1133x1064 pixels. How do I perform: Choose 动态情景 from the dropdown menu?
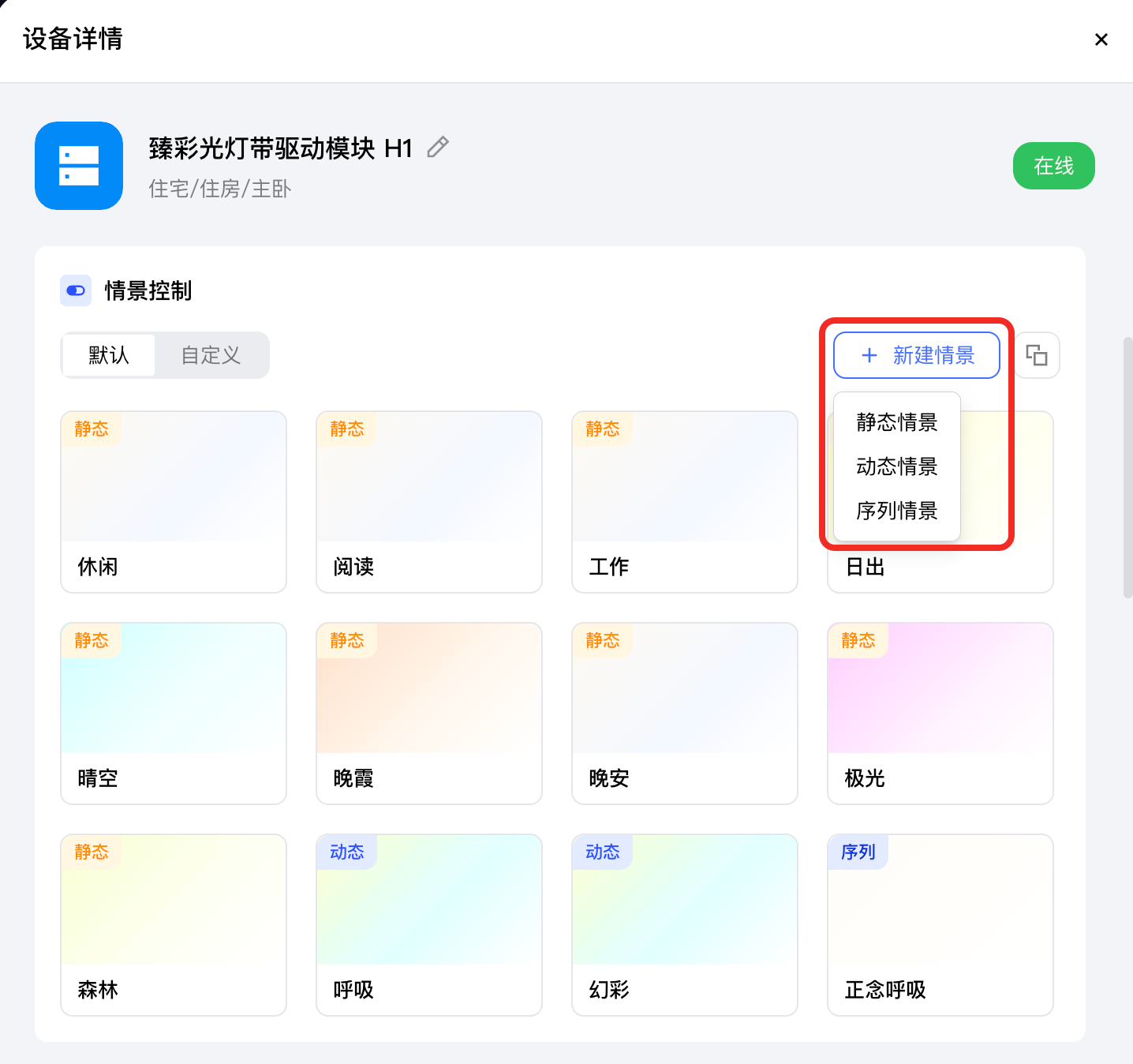point(897,466)
